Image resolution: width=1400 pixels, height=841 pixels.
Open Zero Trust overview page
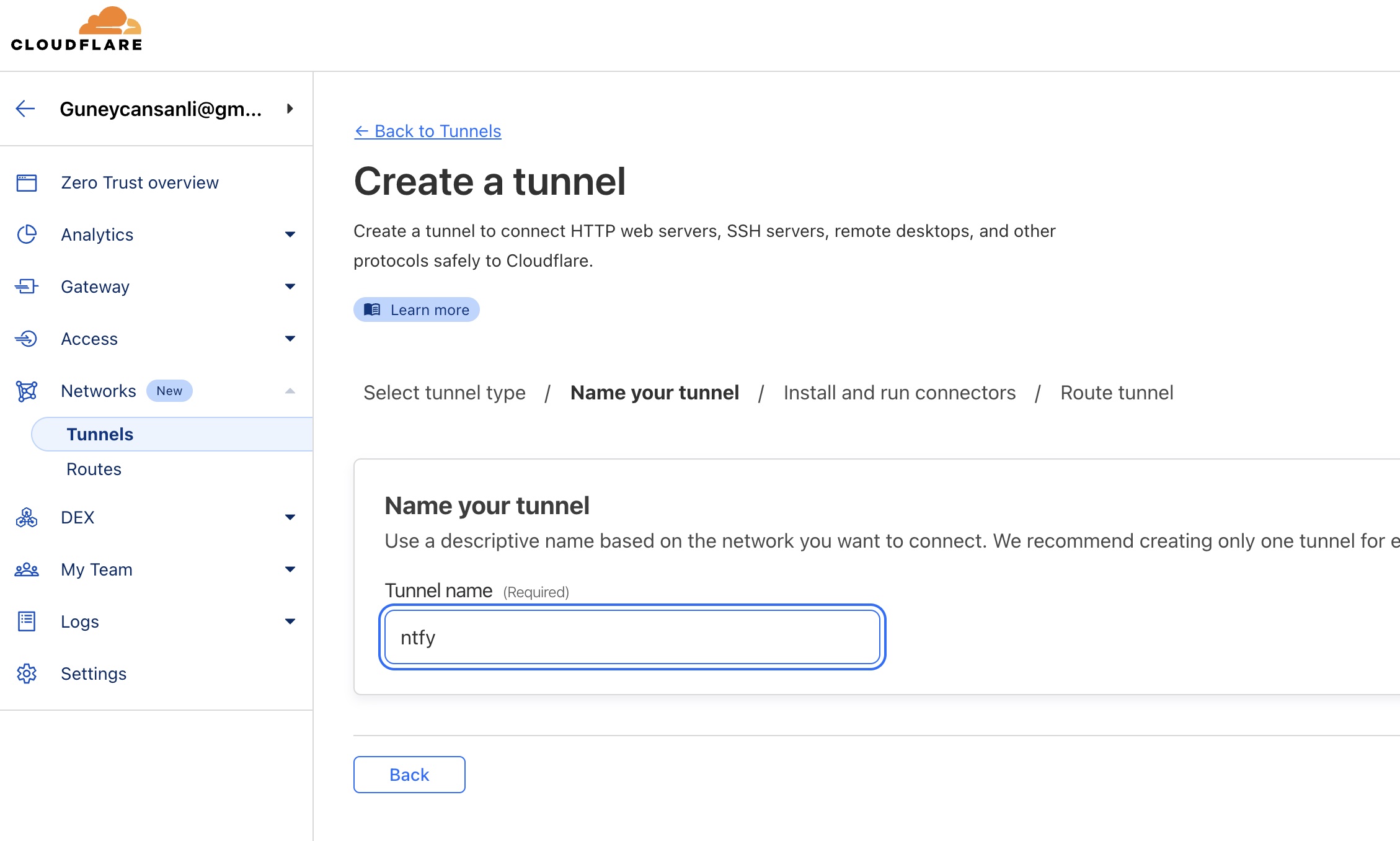[140, 183]
